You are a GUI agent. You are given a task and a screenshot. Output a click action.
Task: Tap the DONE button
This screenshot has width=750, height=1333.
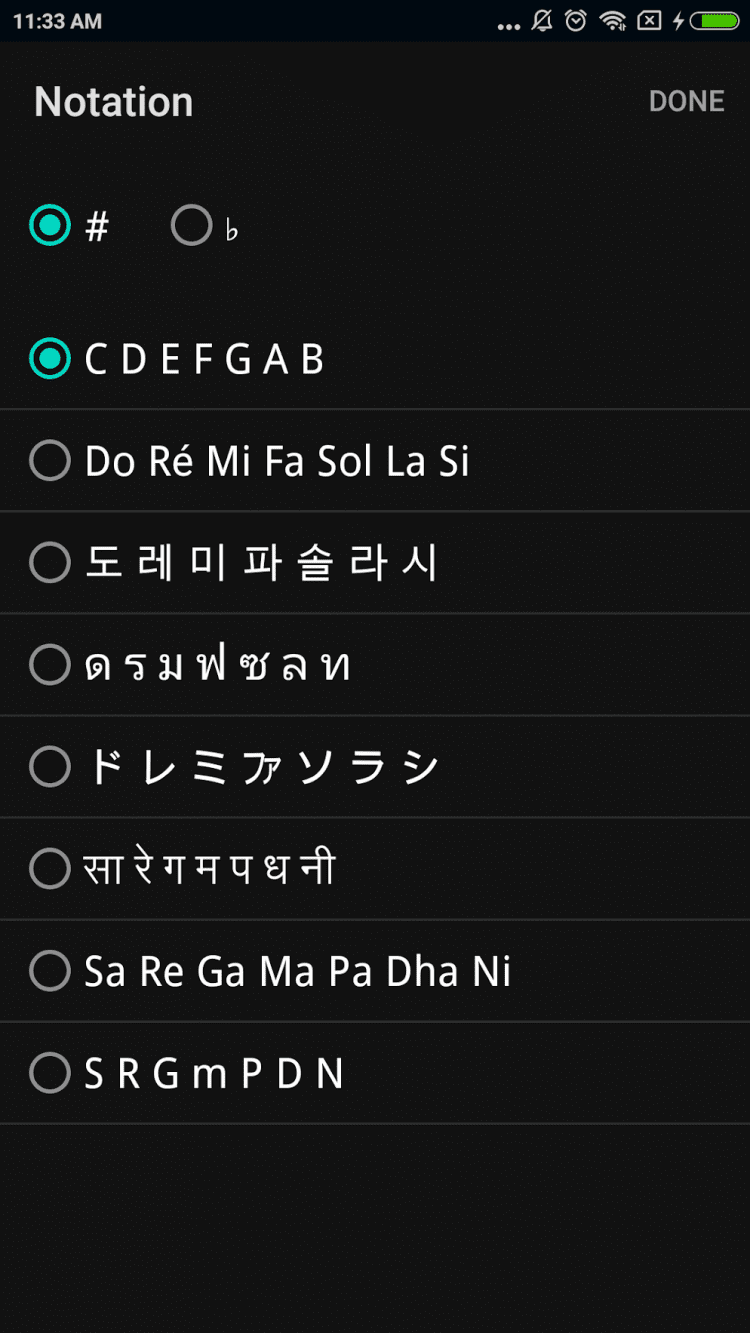click(x=686, y=101)
